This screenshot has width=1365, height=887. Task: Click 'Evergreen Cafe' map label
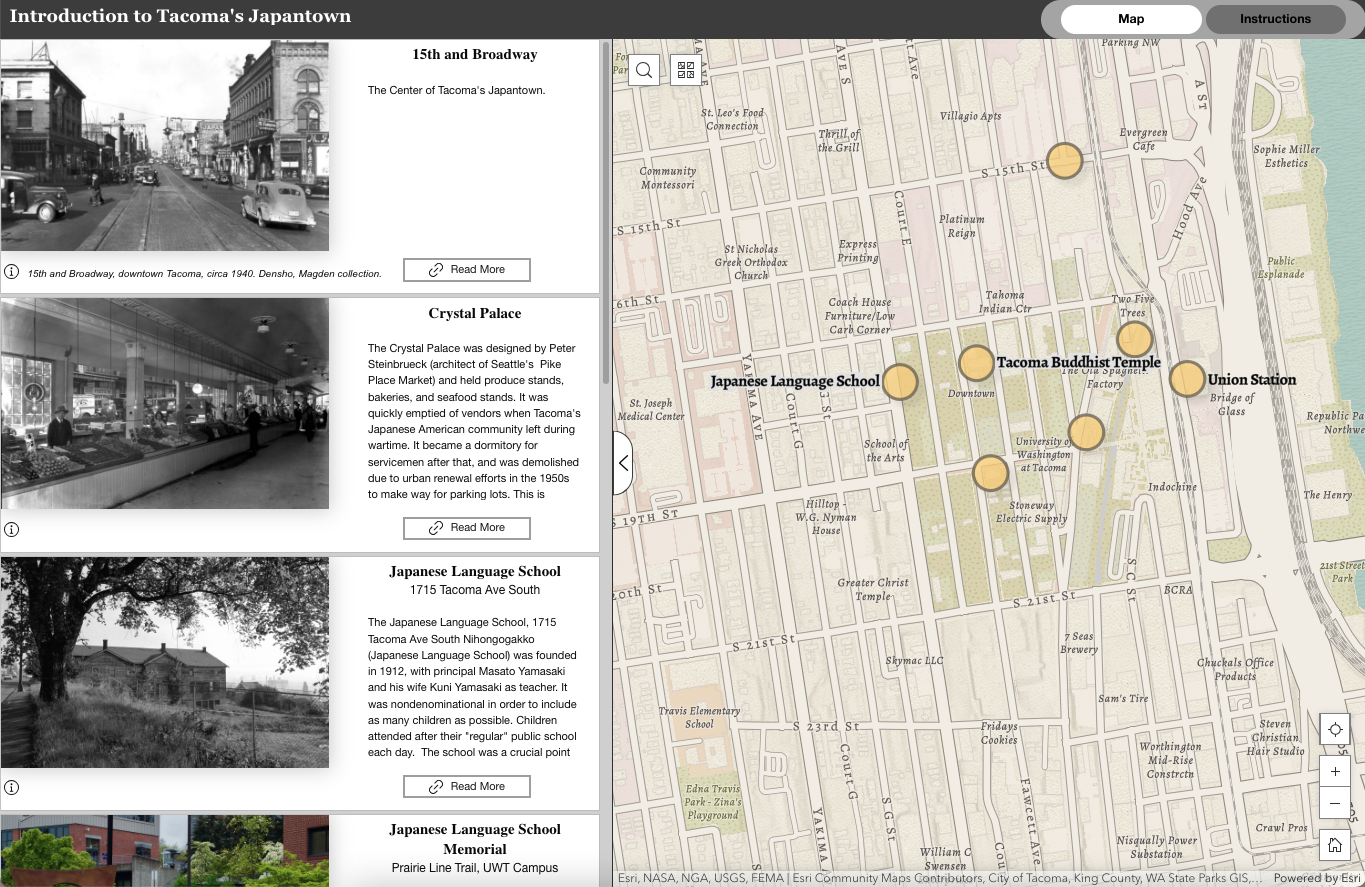coord(1144,140)
